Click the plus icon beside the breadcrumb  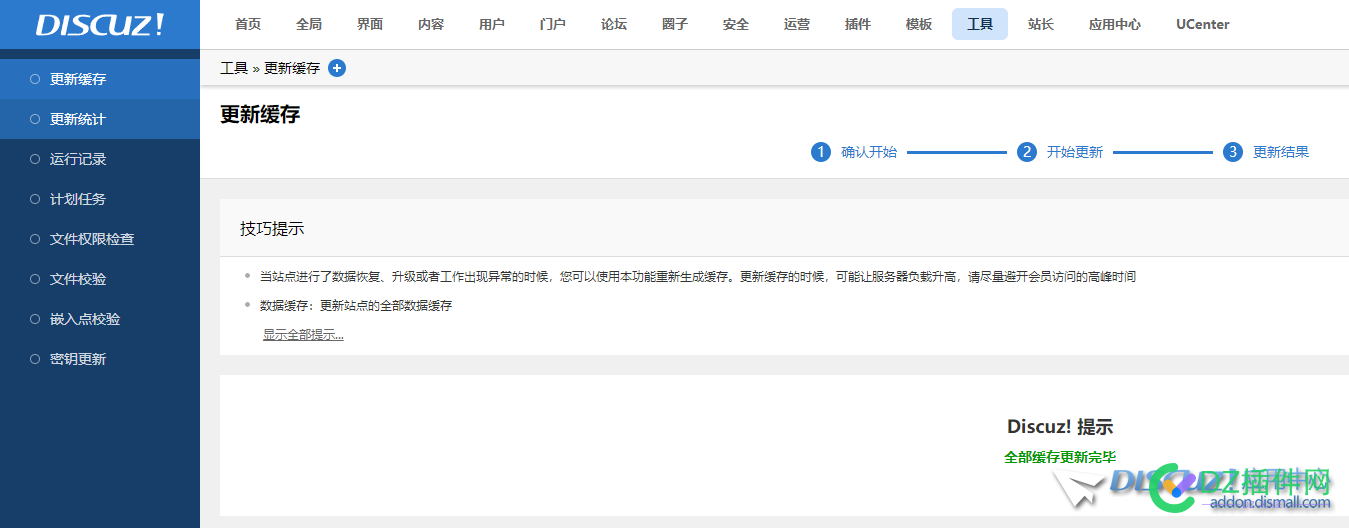337,68
